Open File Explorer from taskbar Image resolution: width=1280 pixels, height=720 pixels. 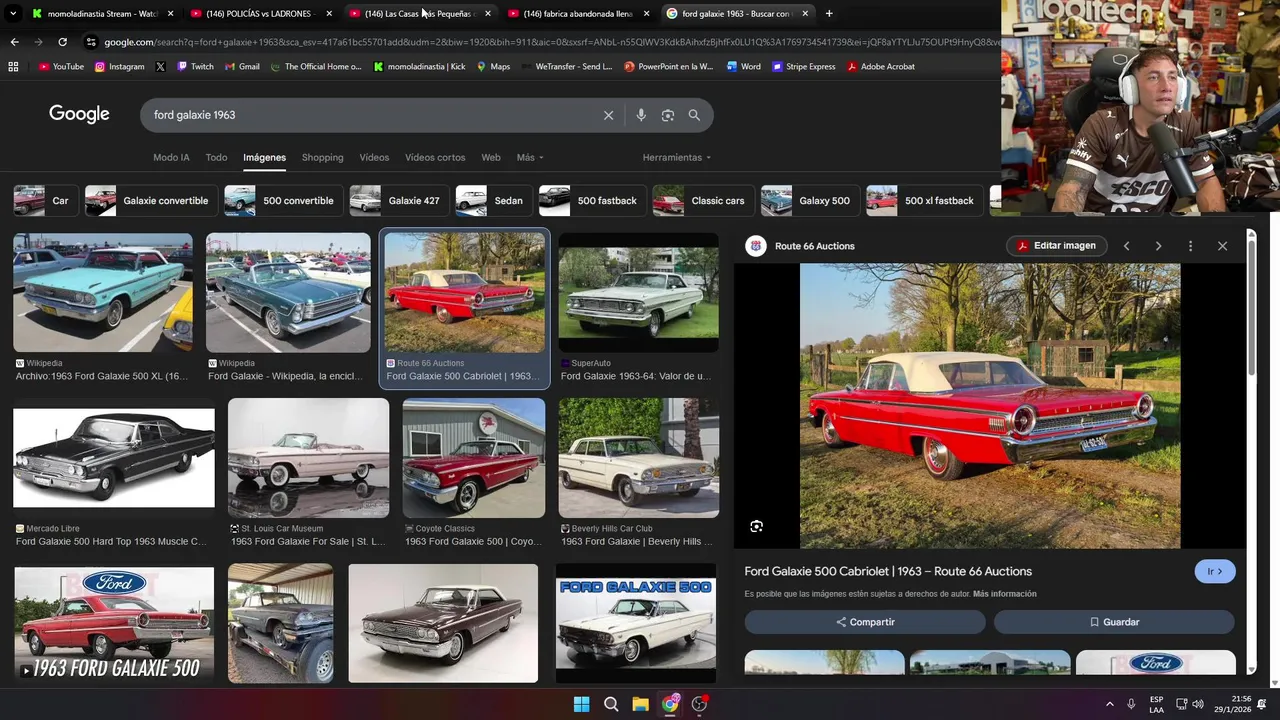click(640, 704)
